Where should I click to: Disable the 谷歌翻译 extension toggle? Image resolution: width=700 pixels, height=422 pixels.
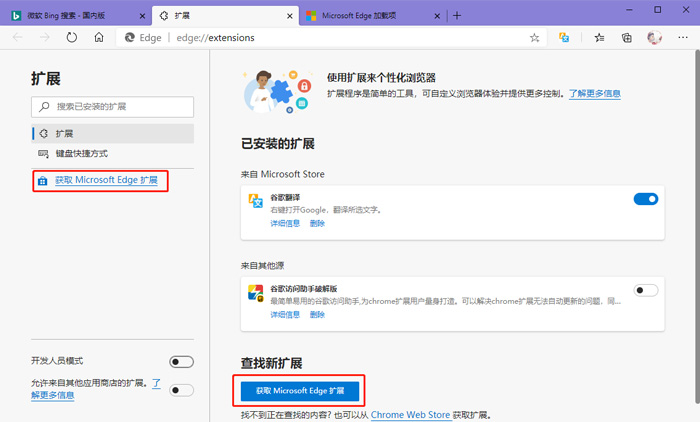click(645, 199)
